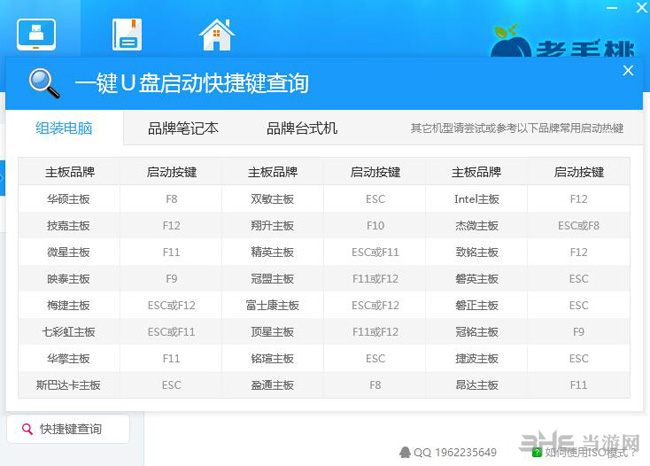
Task: Select the 精英主板 cell
Action: pos(272,252)
